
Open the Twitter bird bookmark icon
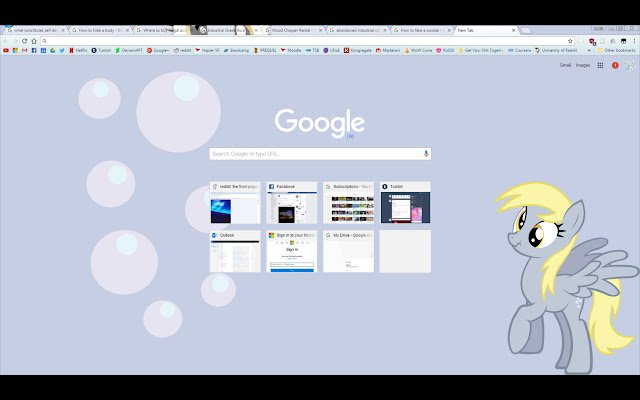point(62,51)
